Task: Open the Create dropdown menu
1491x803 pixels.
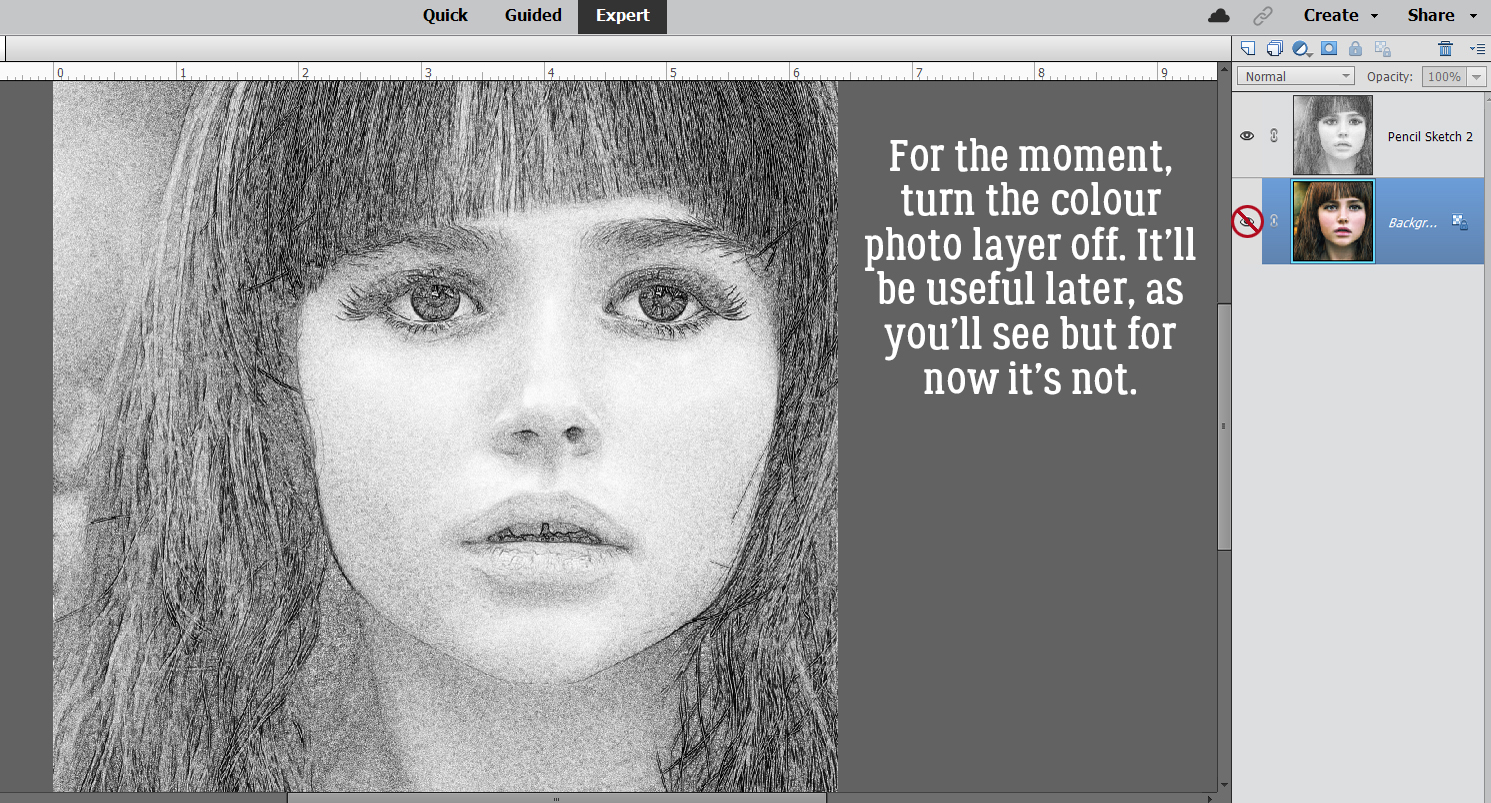Action: (1341, 15)
